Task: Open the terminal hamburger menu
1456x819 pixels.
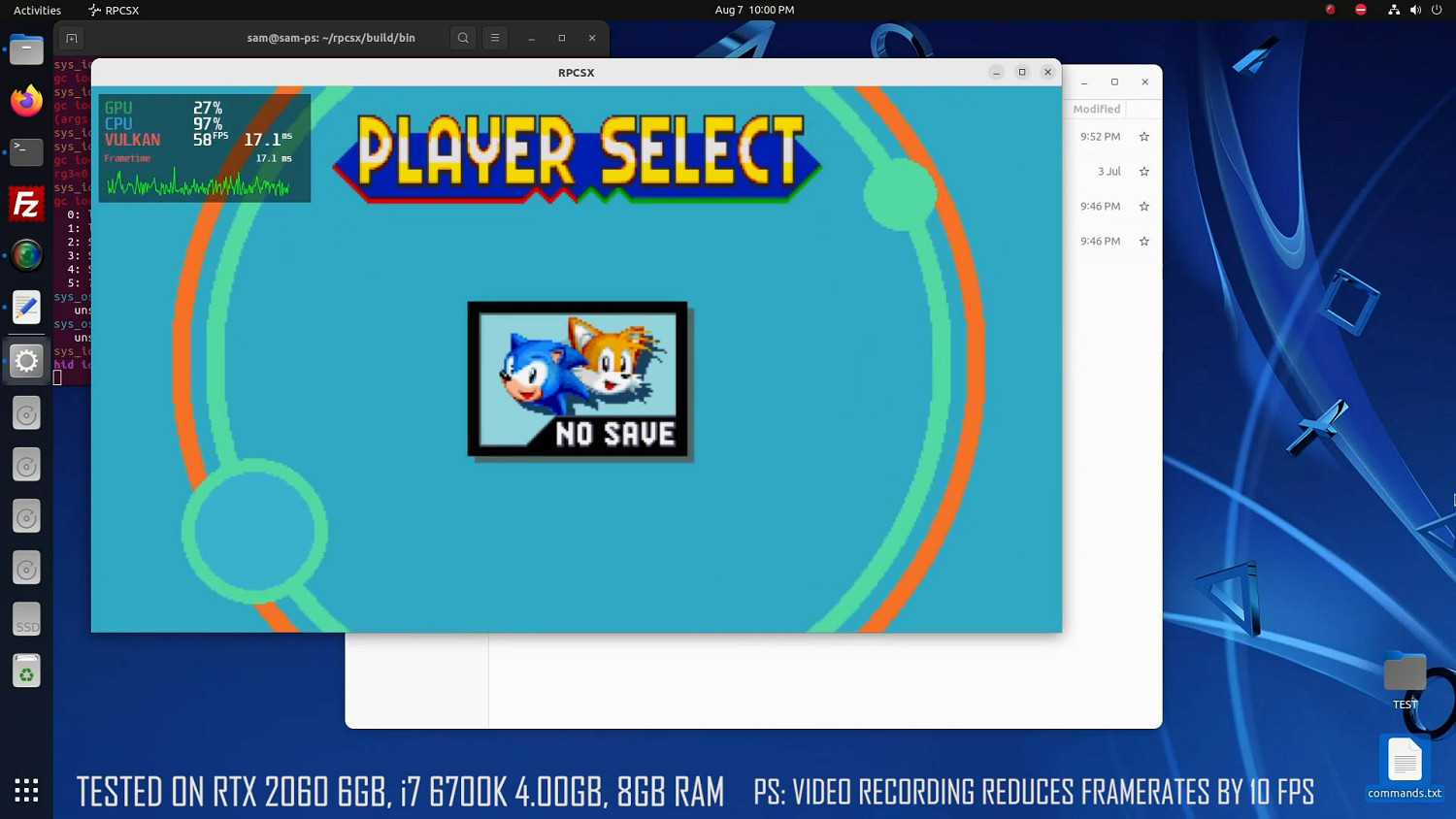Action: click(x=495, y=38)
